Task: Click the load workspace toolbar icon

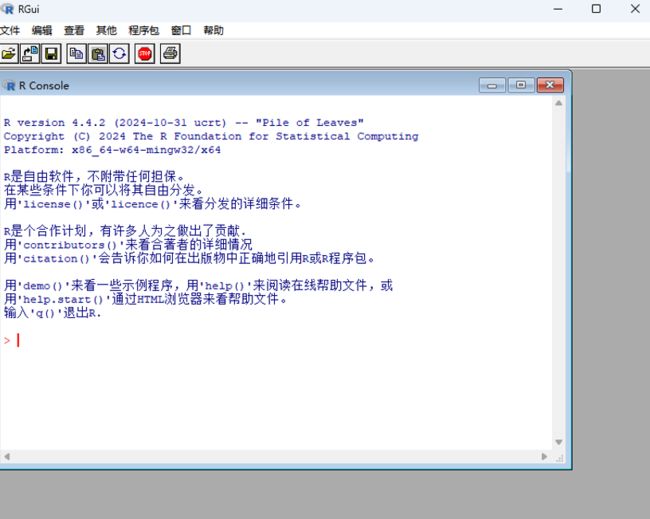Action: click(x=30, y=54)
